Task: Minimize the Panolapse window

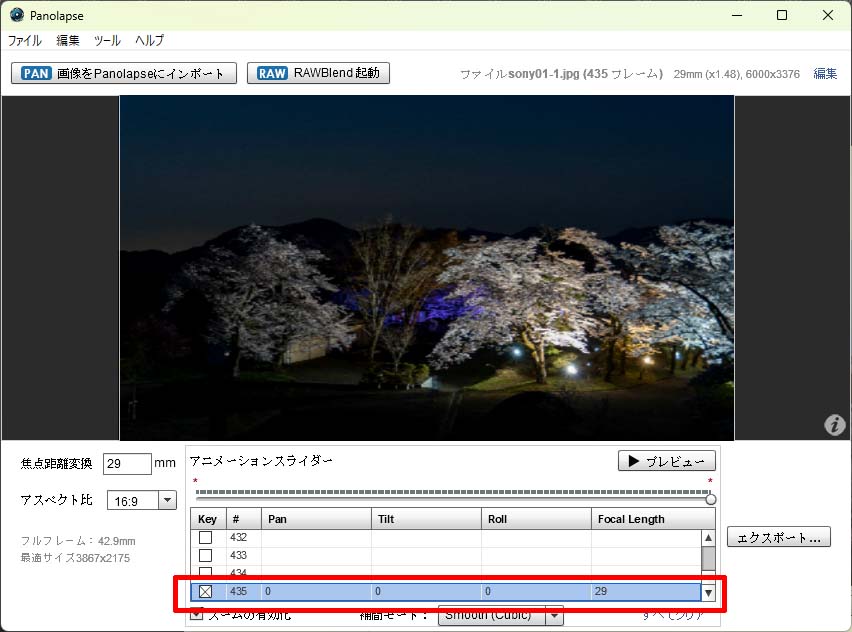Action: pyautogui.click(x=736, y=15)
